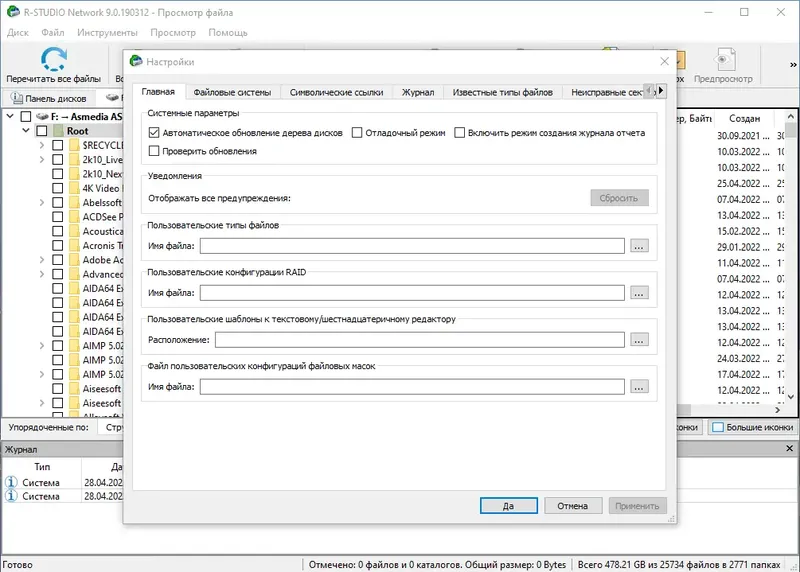
Task: Click the Отмена button
Action: click(572, 506)
